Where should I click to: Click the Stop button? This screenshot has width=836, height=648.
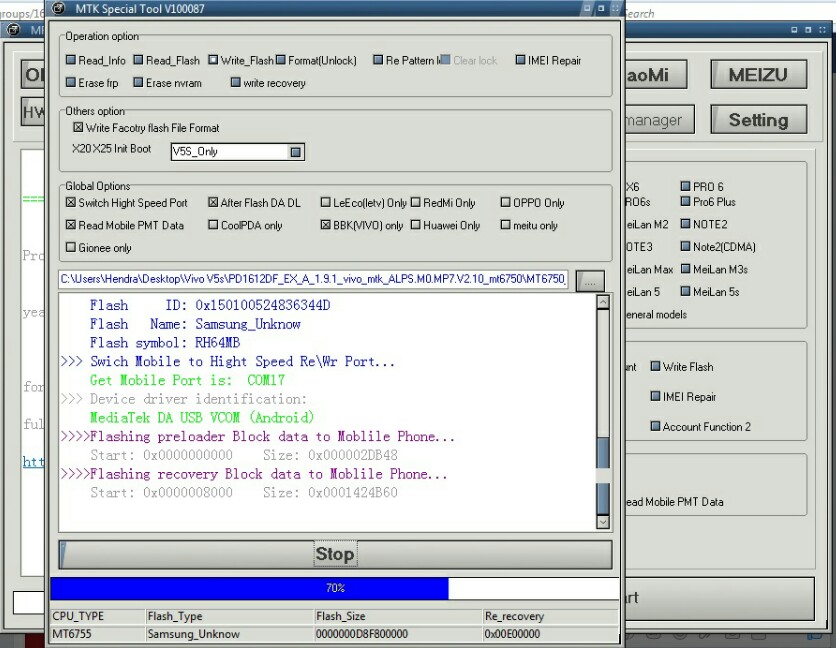pyautogui.click(x=335, y=555)
